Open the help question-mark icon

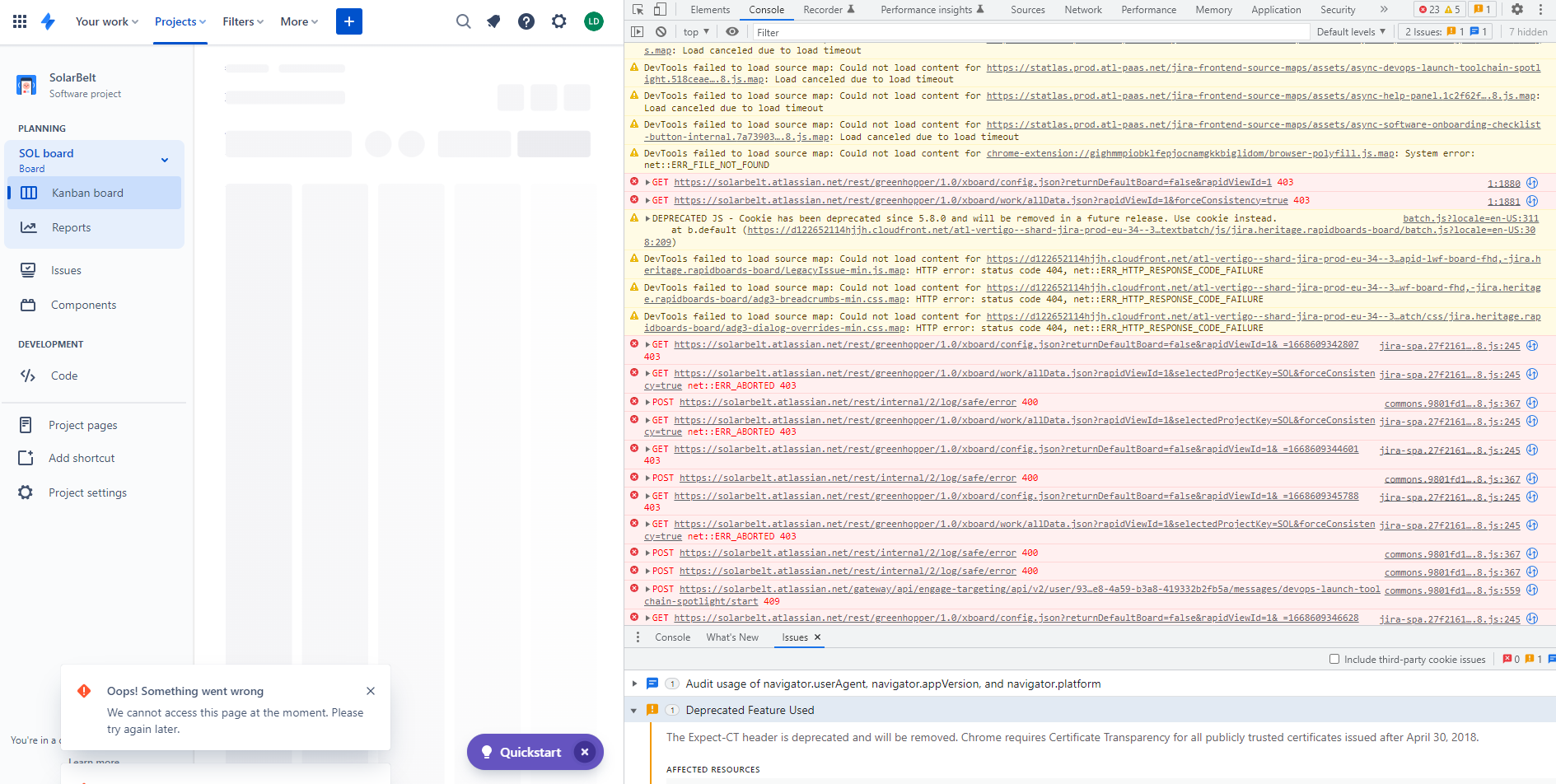point(526,21)
